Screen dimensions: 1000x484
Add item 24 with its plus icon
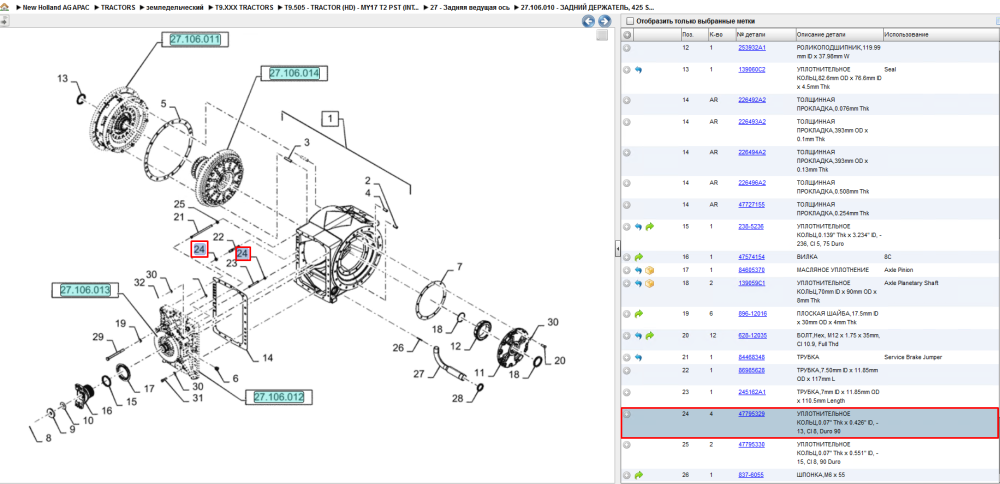[x=628, y=414]
